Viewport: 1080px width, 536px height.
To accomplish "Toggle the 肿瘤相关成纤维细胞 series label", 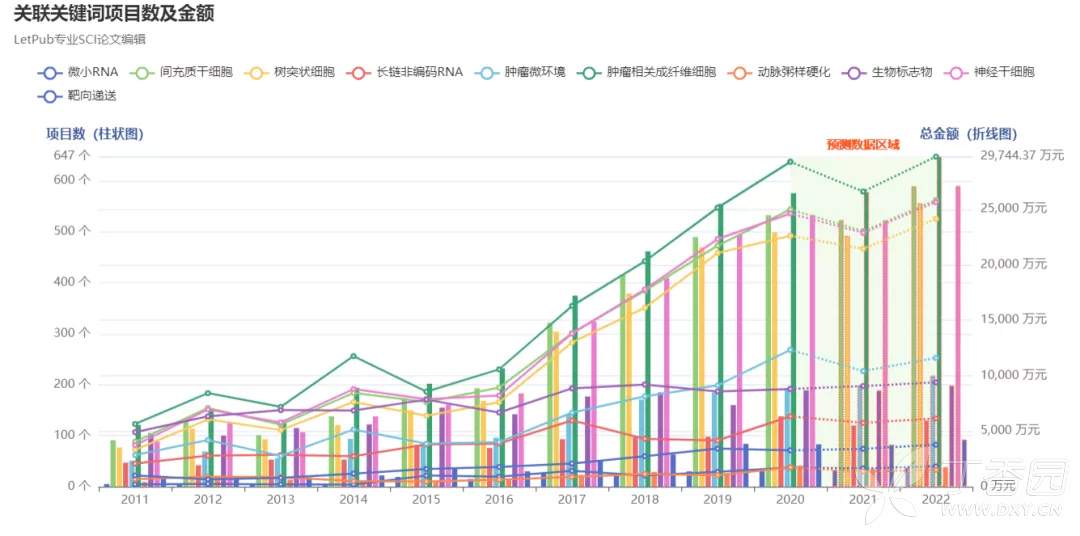I will tap(661, 73).
